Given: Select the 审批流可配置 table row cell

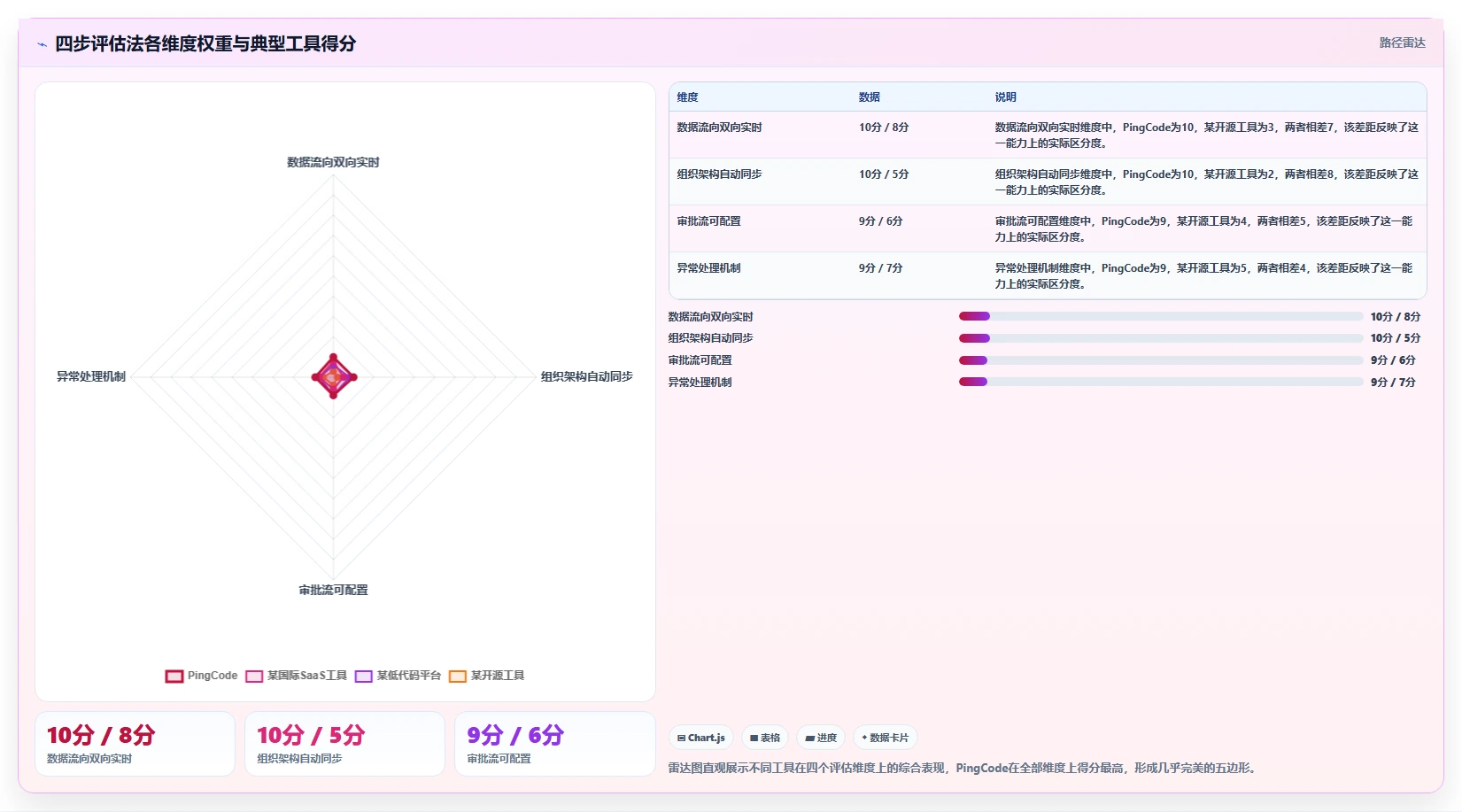Looking at the screenshot, I should tap(709, 221).
